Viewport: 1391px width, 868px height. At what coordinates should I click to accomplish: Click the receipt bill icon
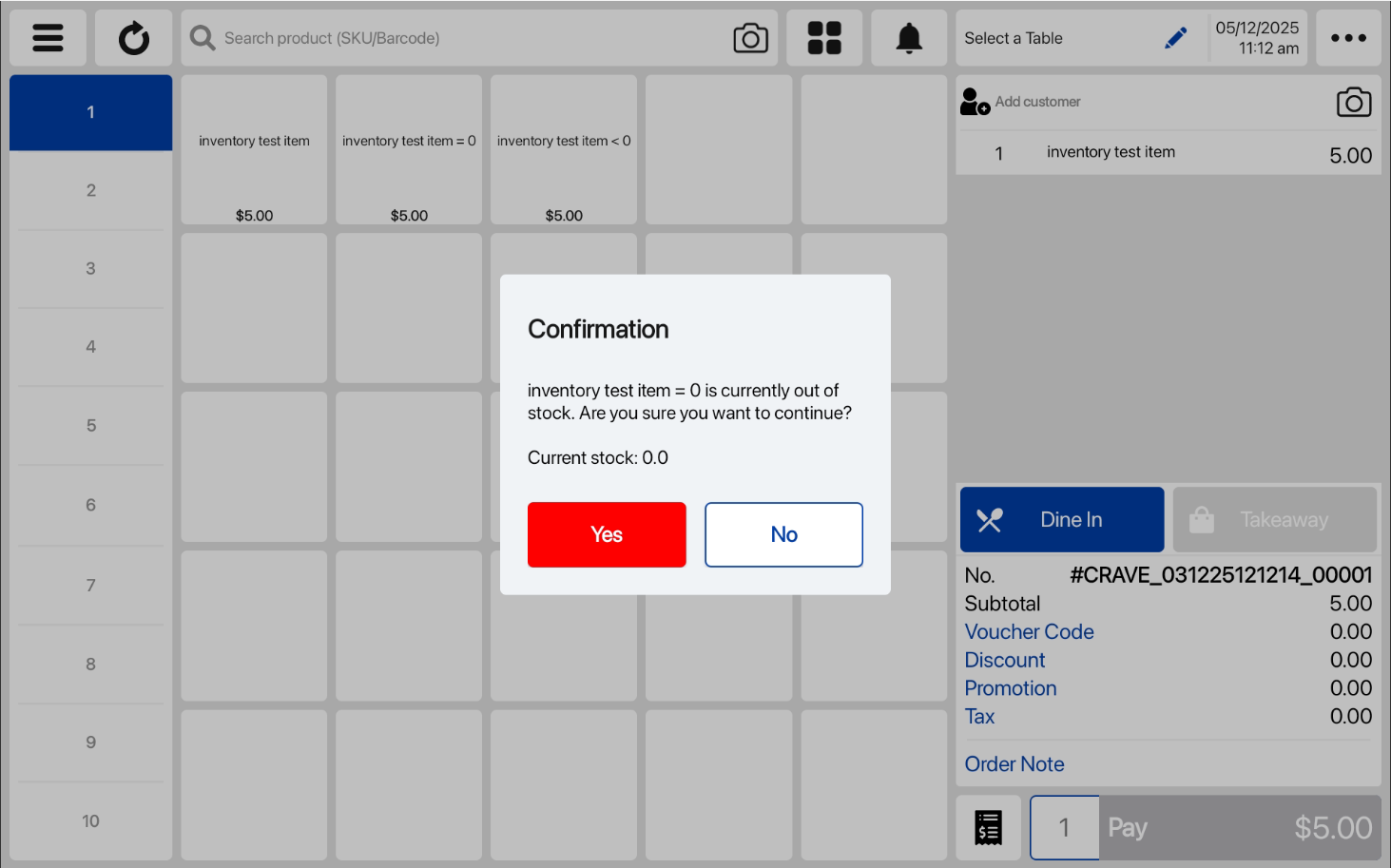coord(988,827)
